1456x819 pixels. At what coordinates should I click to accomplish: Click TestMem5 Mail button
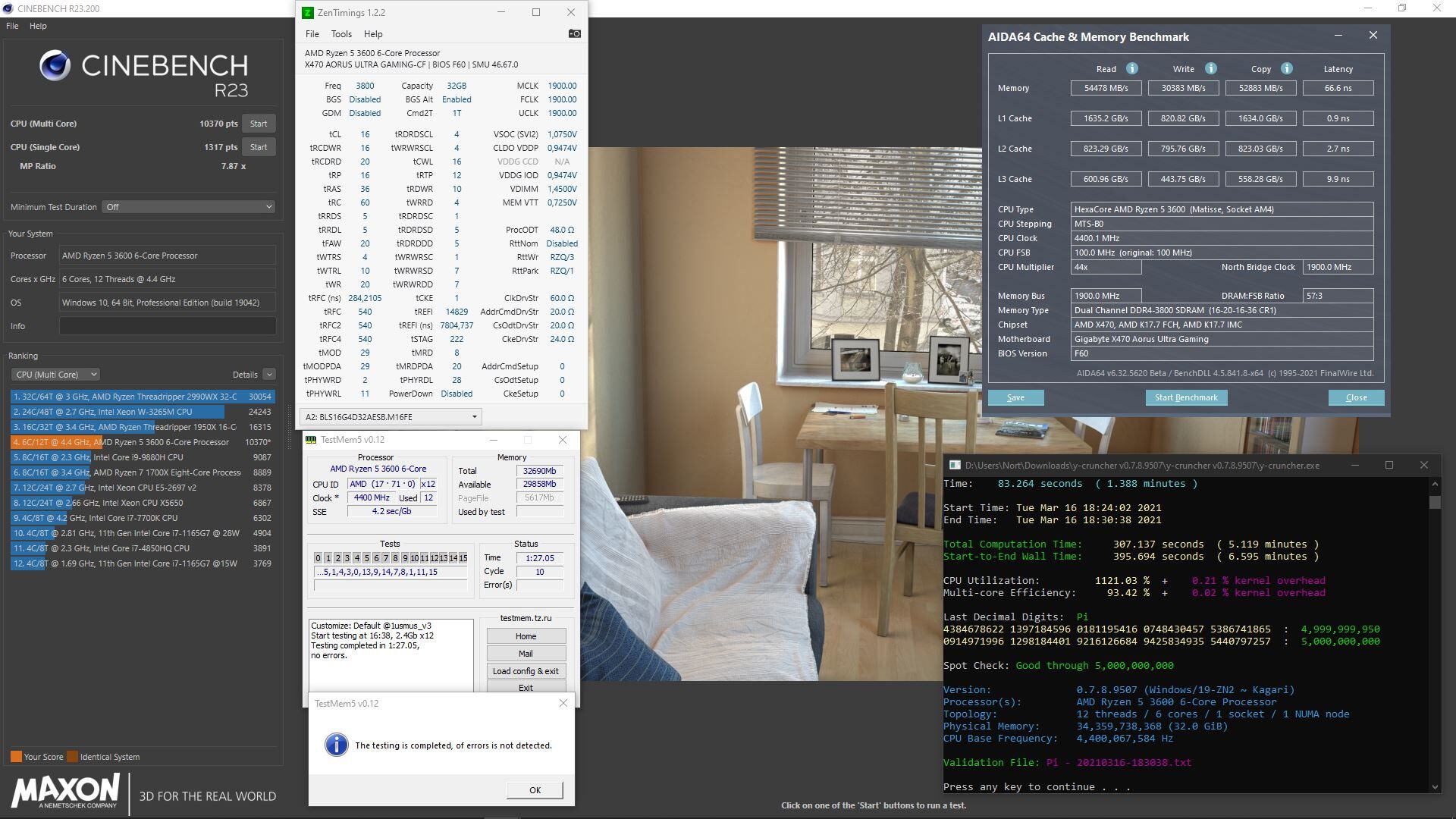tap(526, 654)
